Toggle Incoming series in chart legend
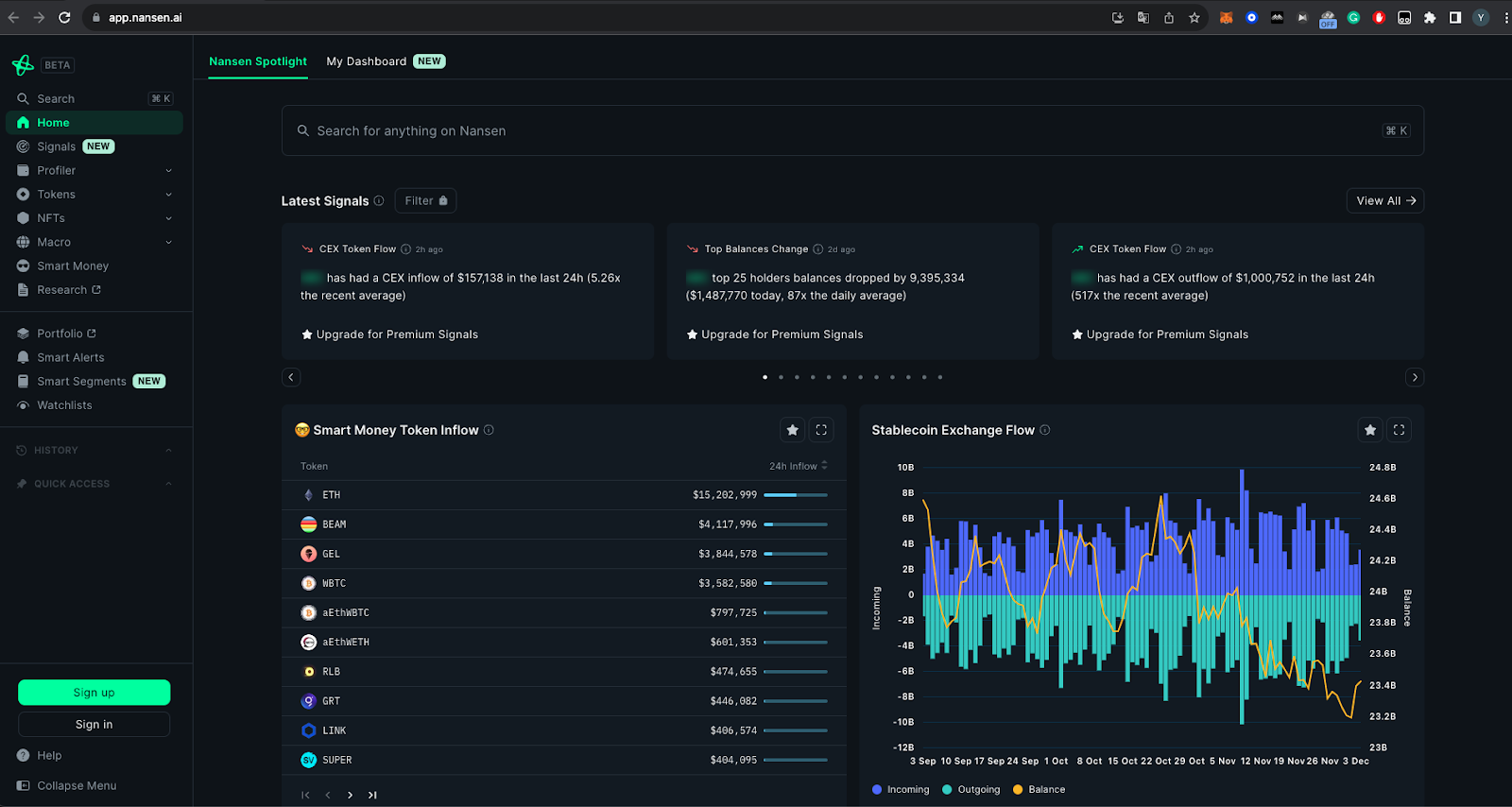 (901, 790)
